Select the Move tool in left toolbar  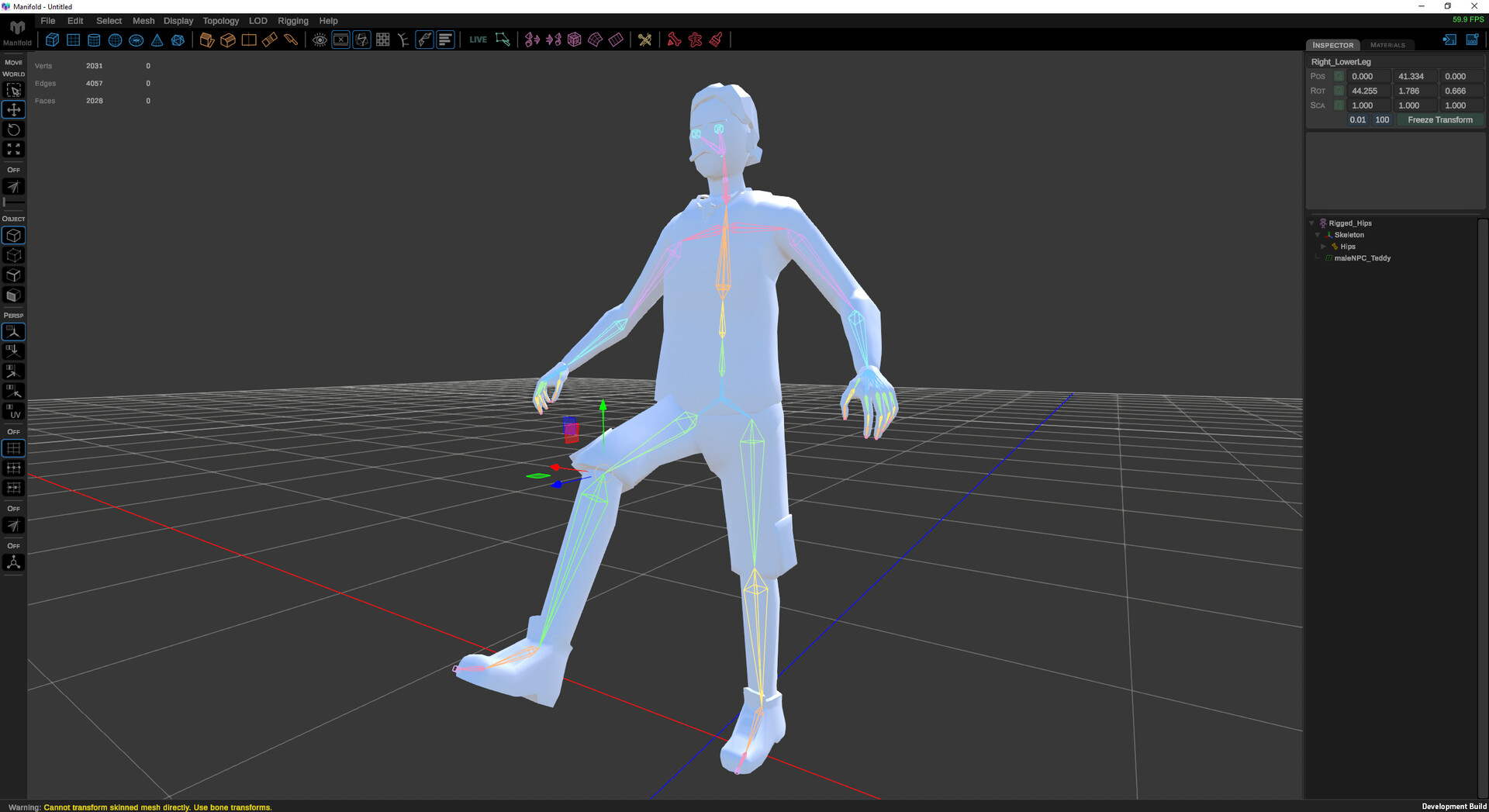pos(13,109)
